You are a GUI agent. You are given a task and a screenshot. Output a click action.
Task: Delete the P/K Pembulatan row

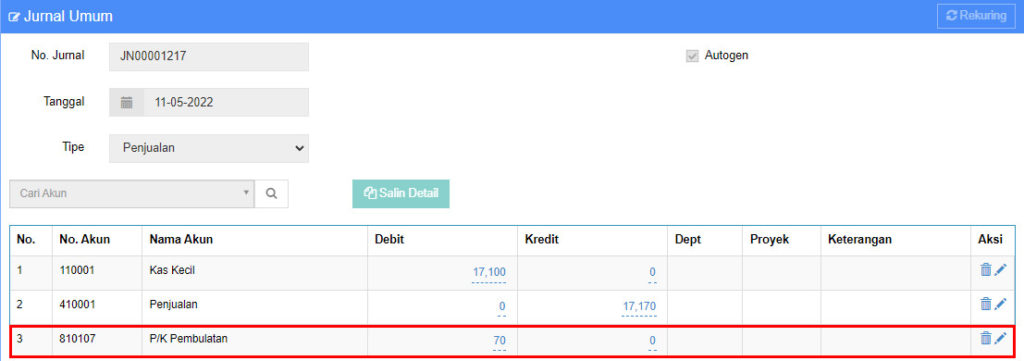(985, 337)
